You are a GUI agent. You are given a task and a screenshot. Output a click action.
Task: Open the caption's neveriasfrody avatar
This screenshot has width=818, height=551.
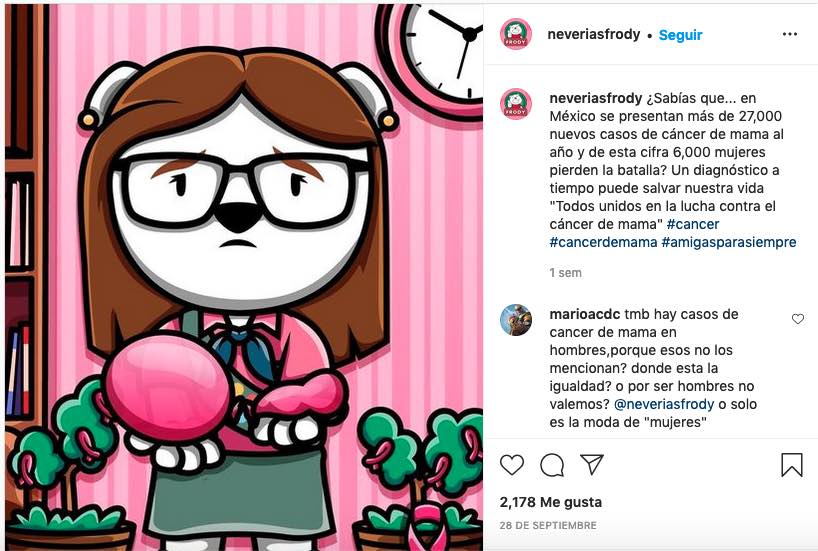point(516,104)
